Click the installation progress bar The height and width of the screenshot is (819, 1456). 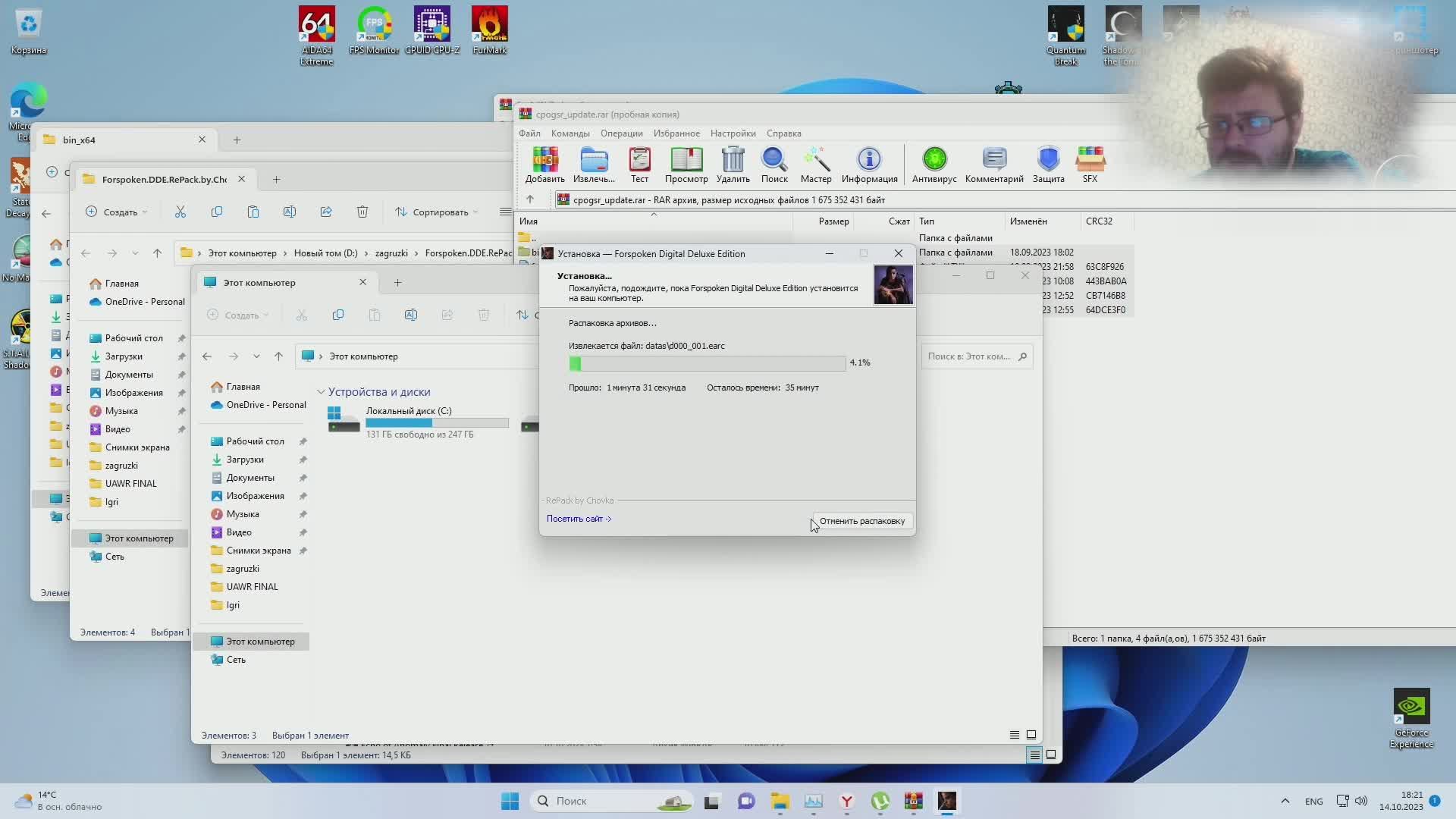707,363
